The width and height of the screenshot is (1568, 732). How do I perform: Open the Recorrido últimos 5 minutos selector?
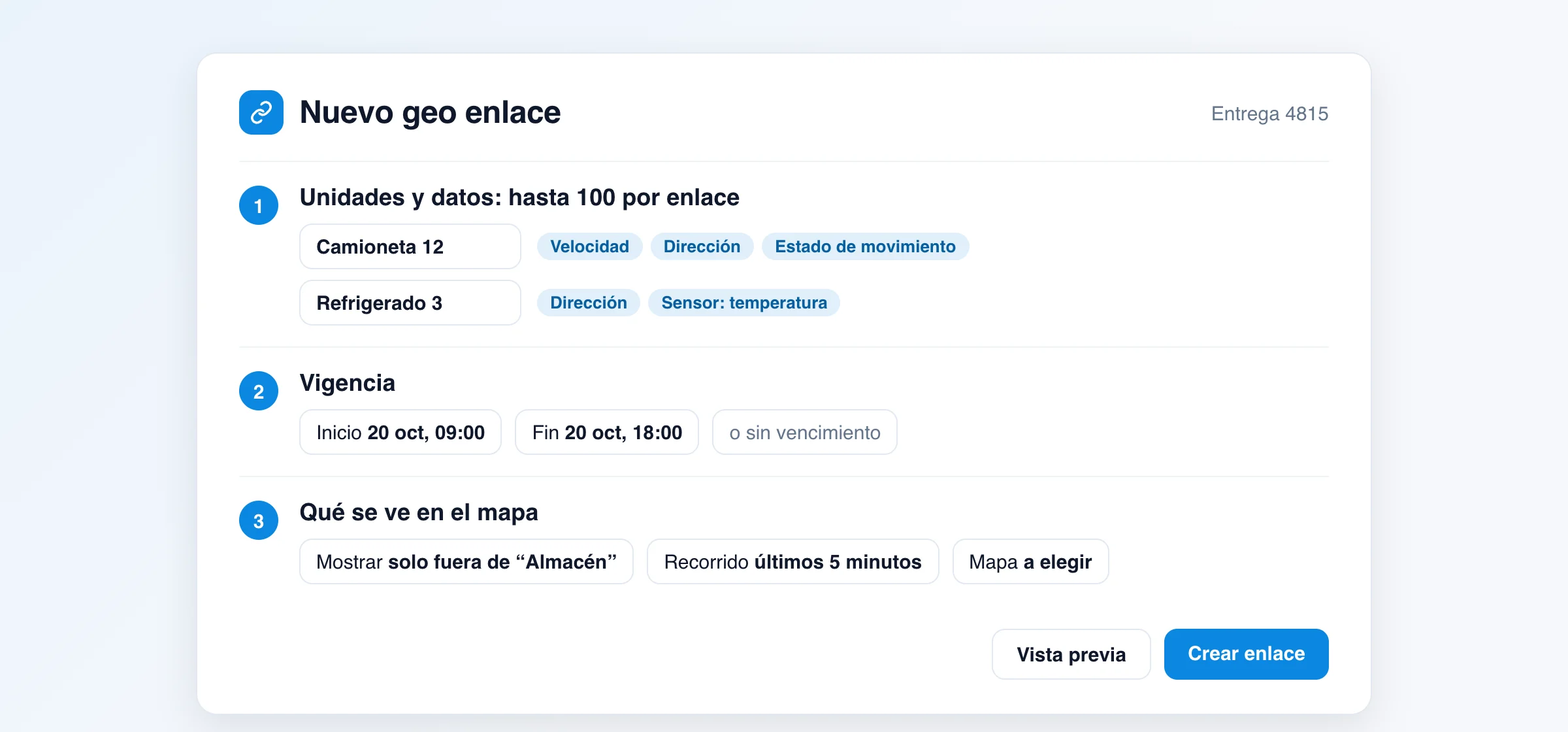click(792, 561)
